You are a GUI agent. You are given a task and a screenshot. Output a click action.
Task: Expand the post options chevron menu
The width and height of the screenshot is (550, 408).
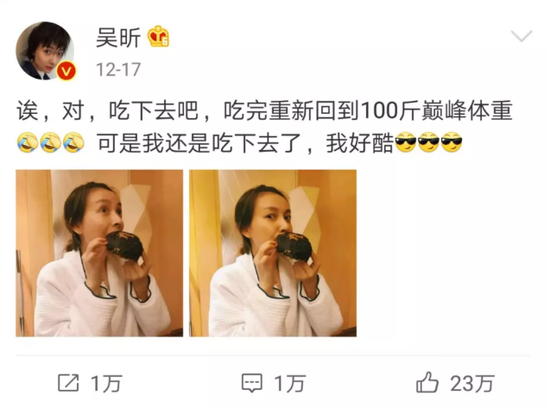point(521,36)
